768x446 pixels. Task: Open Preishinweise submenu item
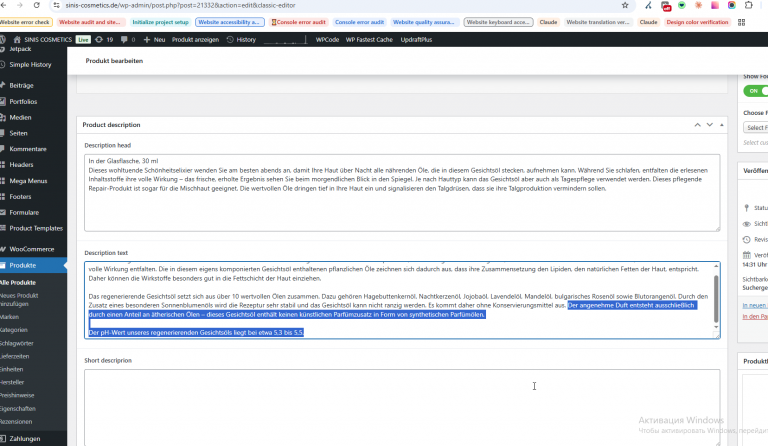pyautogui.click(x=17, y=396)
